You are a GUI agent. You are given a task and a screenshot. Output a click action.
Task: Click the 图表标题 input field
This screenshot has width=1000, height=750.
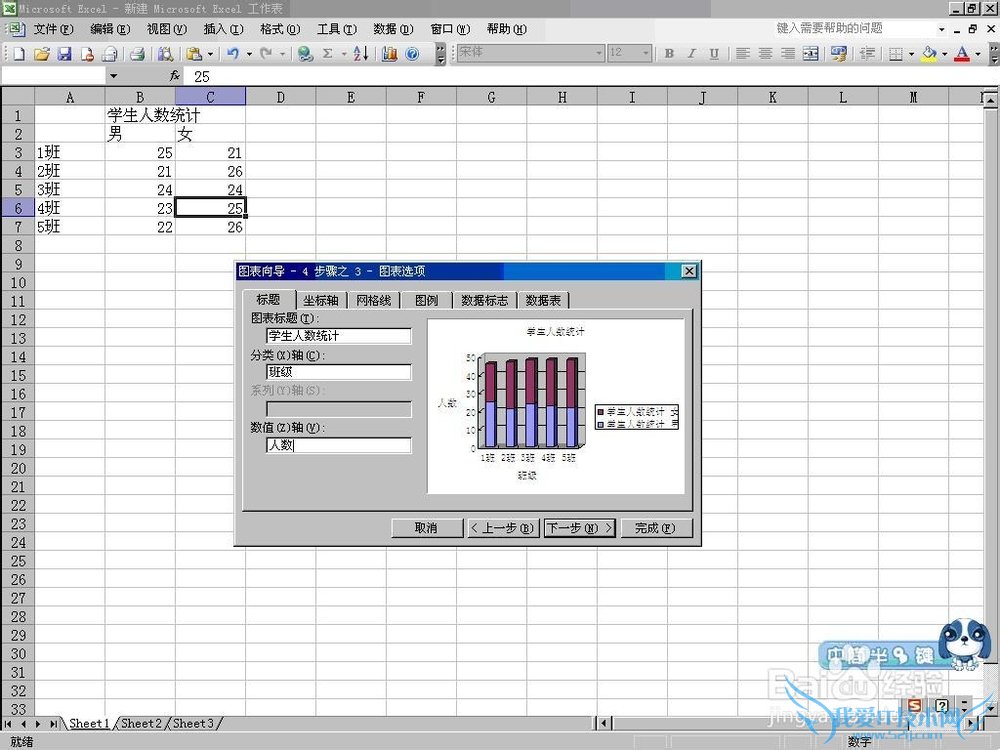pos(339,336)
